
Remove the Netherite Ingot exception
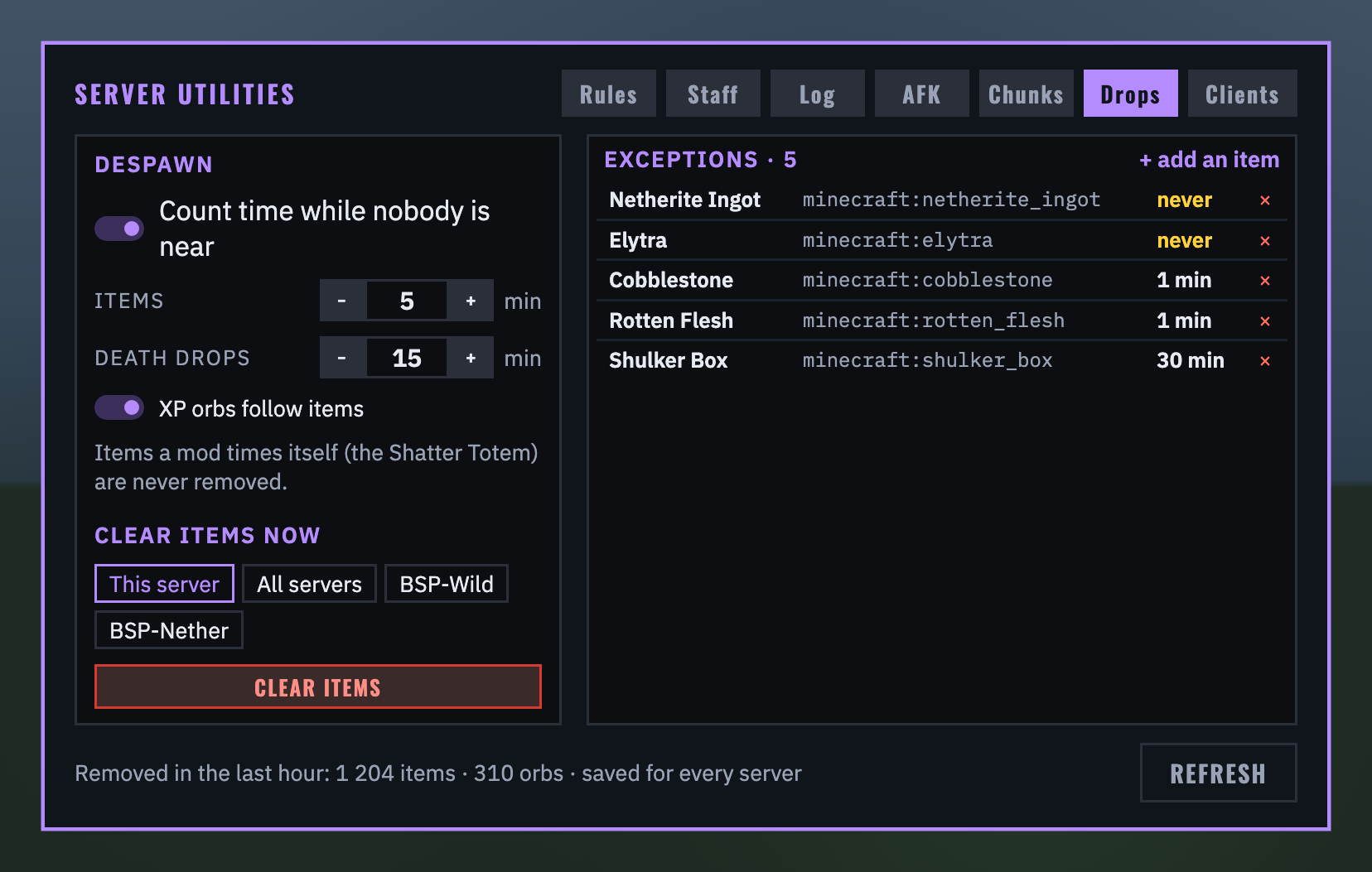[1264, 200]
